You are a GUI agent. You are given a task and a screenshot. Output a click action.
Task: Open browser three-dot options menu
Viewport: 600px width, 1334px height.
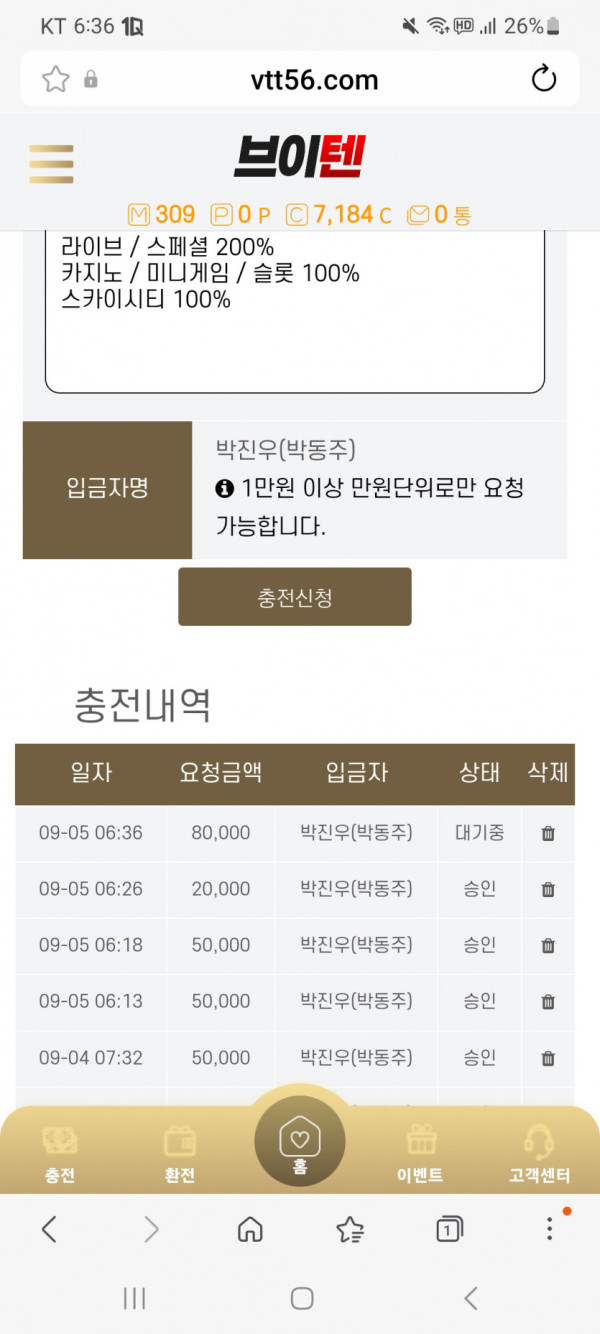[549, 1229]
